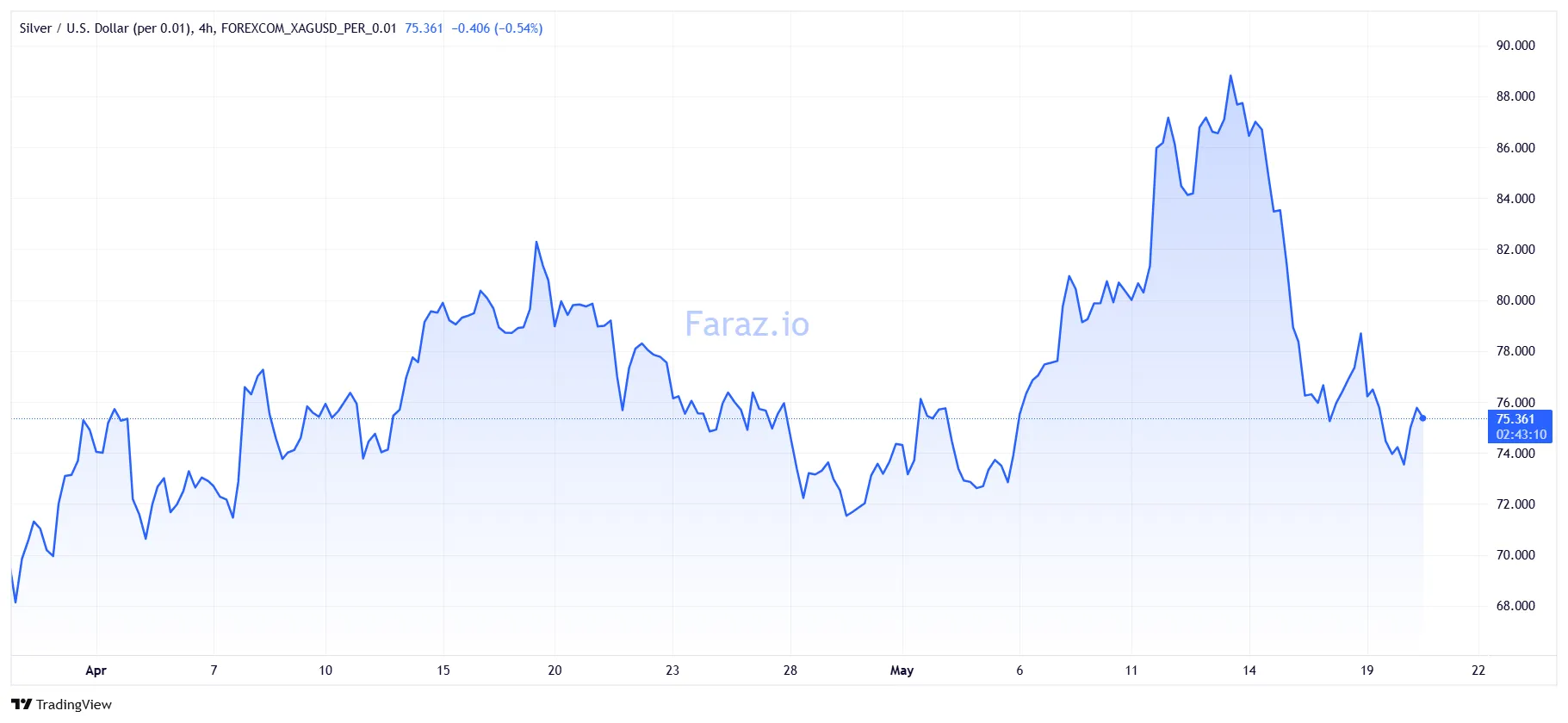
Task: Click the TradingView logo icon
Action: pos(22,704)
